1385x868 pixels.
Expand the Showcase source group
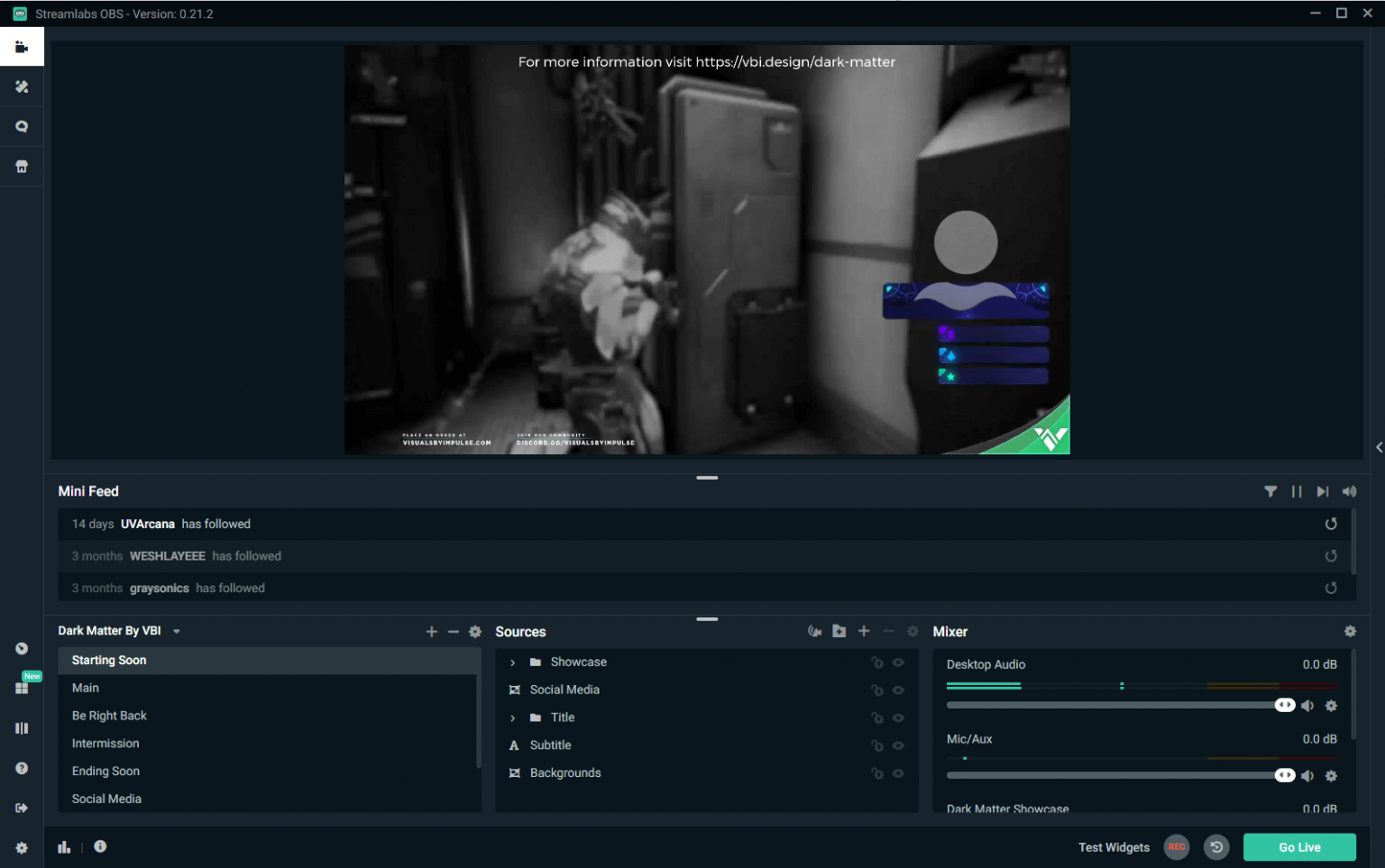(x=512, y=662)
